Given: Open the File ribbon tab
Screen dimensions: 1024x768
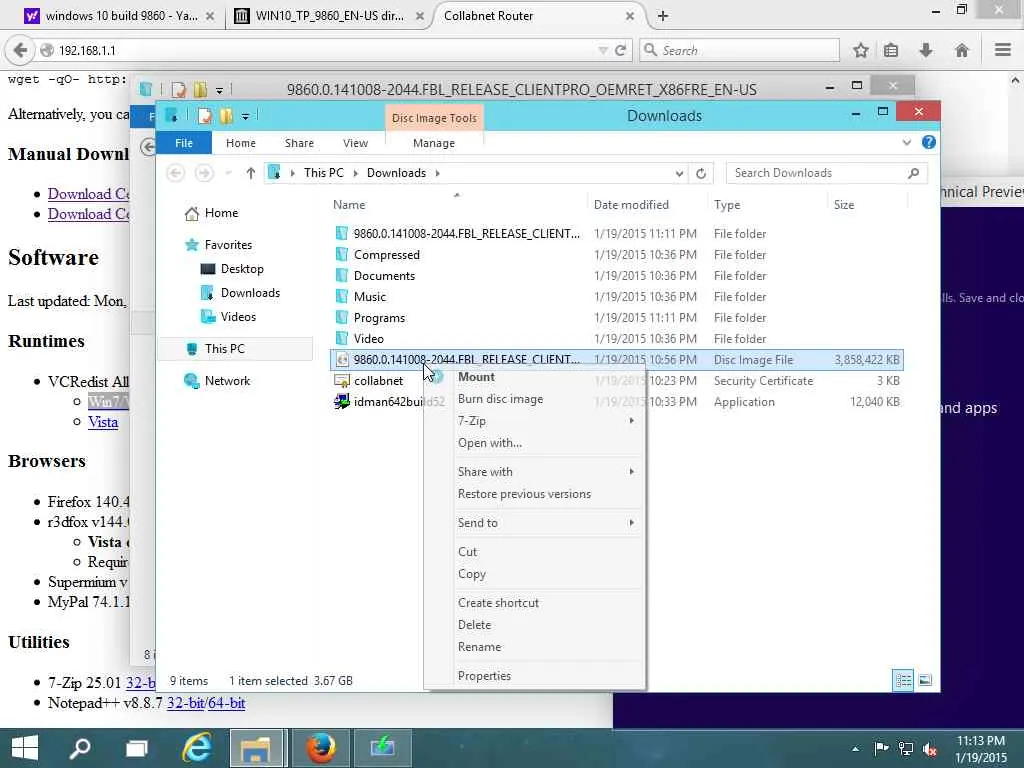Looking at the screenshot, I should pyautogui.click(x=184, y=143).
